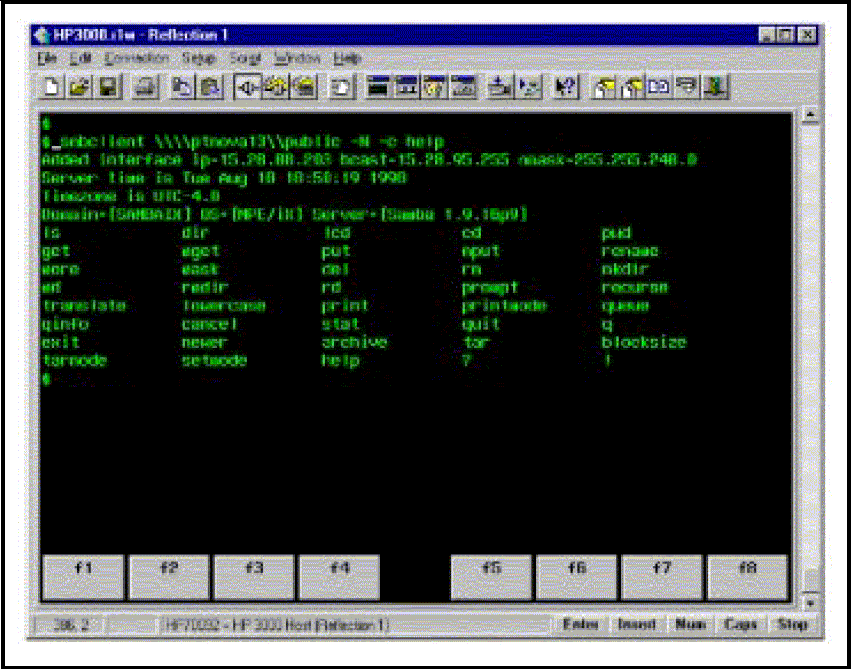Open the Help menu
Viewport: 851px width, 670px height.
[x=347, y=58]
